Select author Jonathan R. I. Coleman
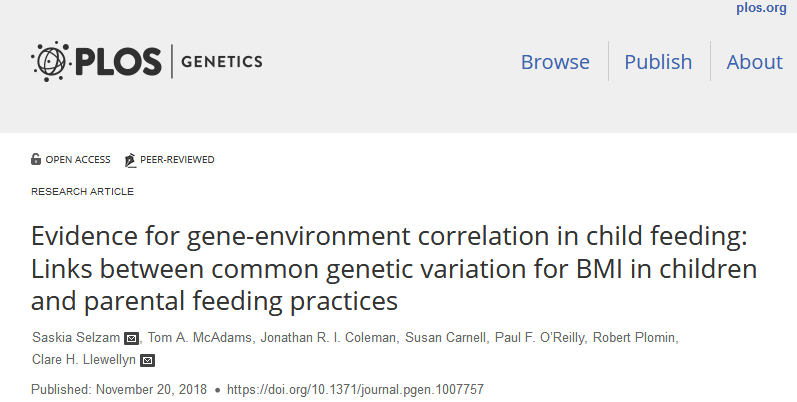The height and width of the screenshot is (402, 797). [x=328, y=337]
